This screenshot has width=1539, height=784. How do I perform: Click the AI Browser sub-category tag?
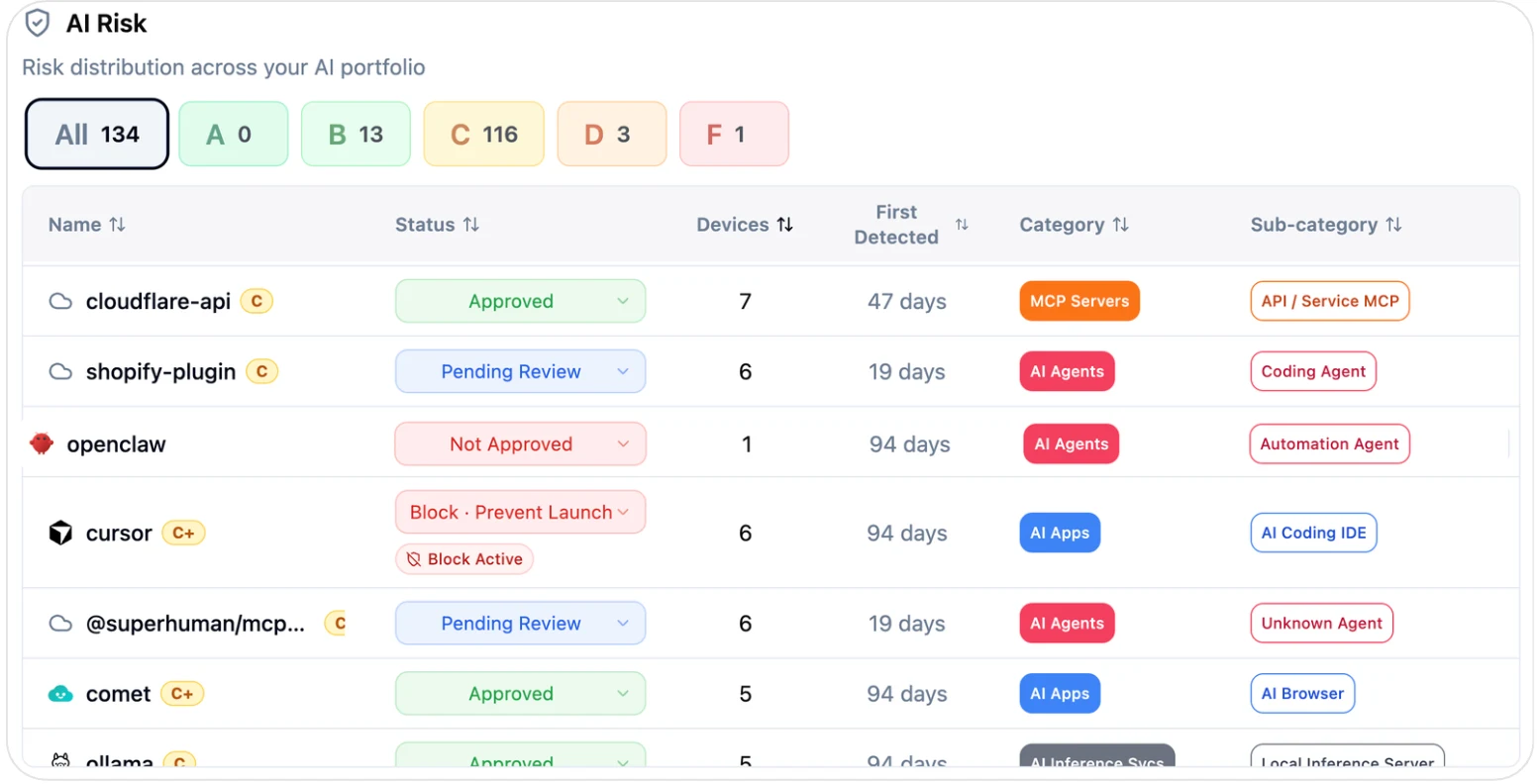click(1302, 694)
